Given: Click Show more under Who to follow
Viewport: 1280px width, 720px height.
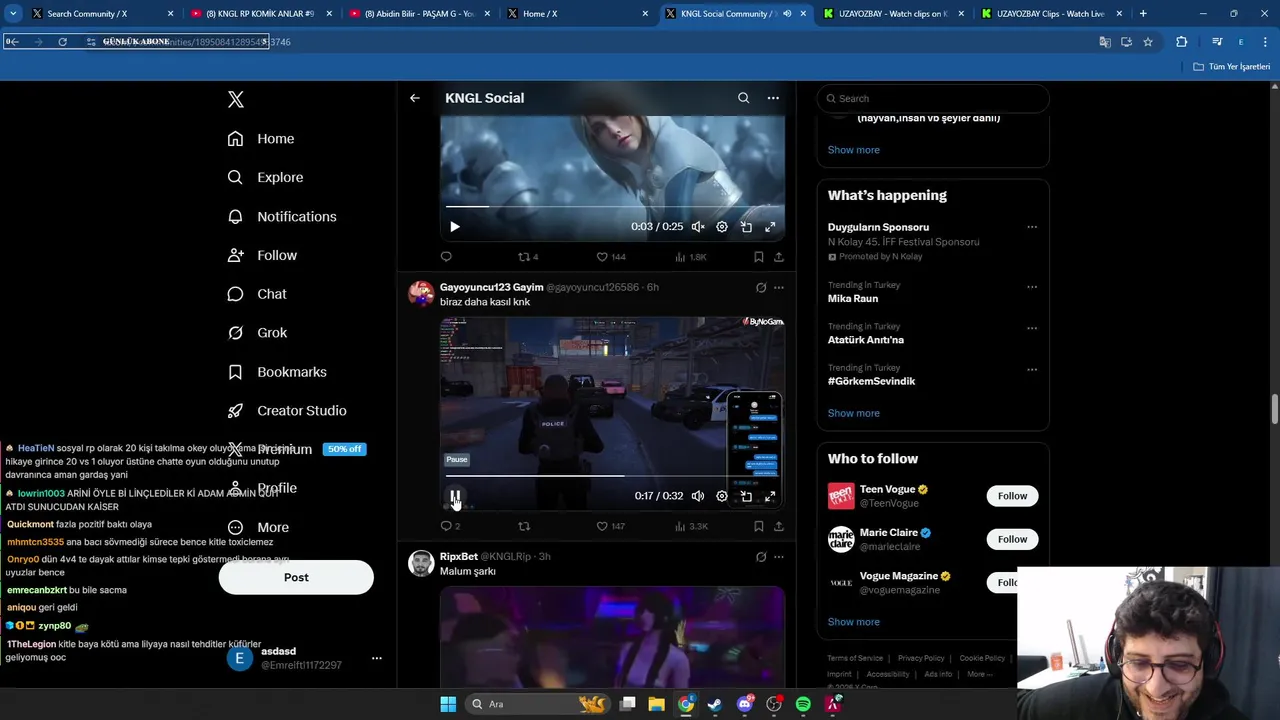Looking at the screenshot, I should pyautogui.click(x=853, y=622).
